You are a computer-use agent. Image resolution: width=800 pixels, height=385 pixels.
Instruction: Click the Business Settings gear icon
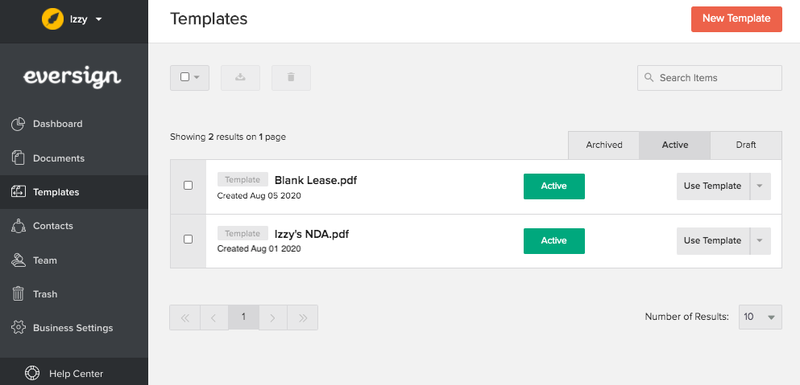[18, 328]
